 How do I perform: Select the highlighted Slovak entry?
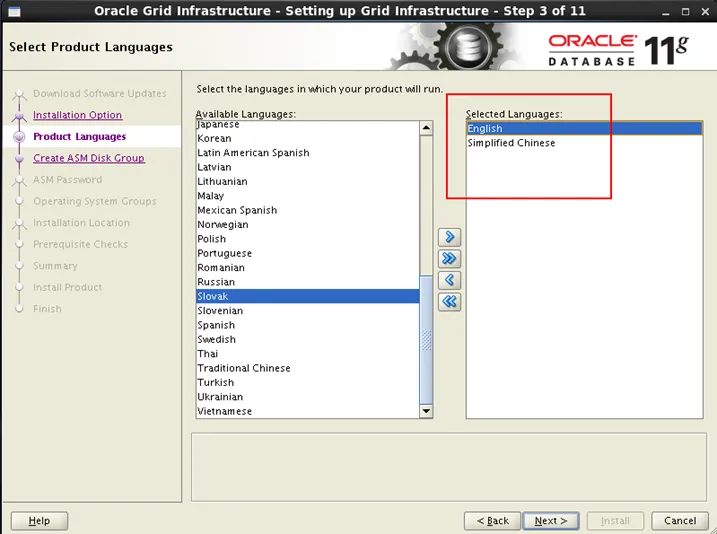point(308,296)
